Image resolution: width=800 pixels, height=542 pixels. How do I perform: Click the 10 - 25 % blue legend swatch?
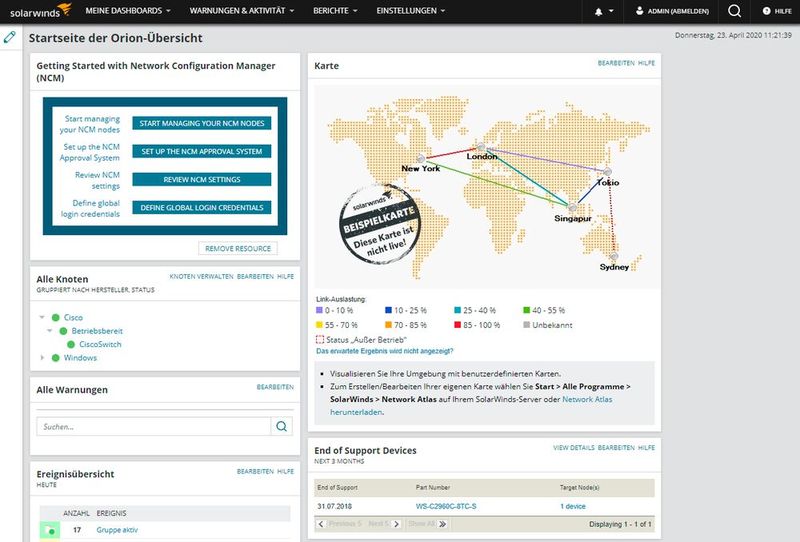coord(388,310)
